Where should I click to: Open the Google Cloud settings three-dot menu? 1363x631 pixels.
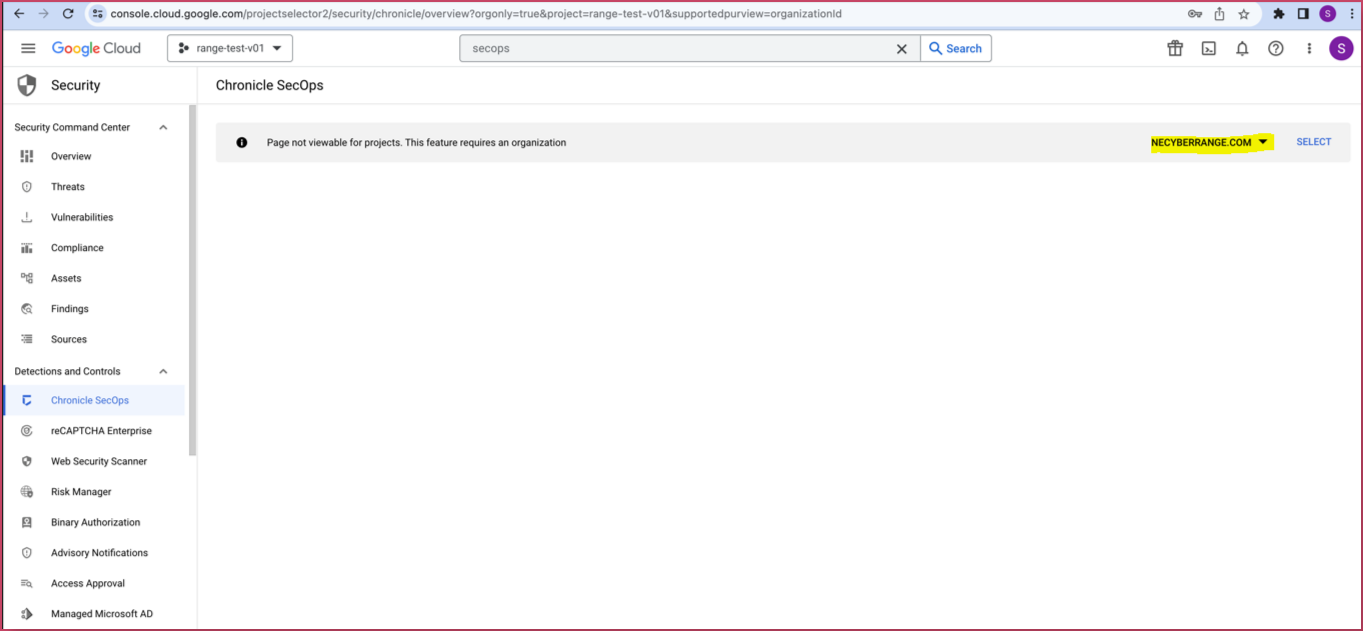[1309, 48]
